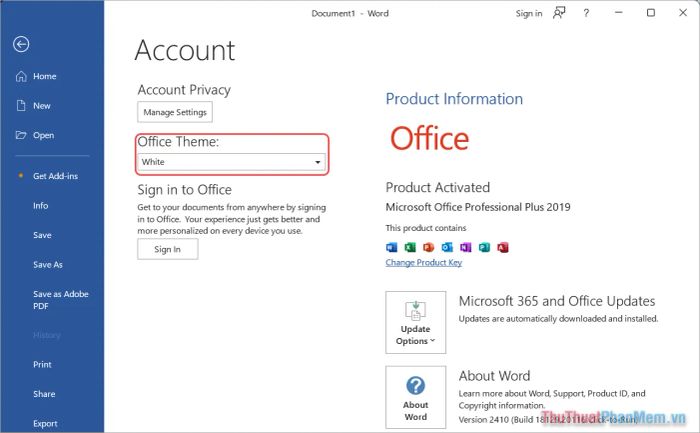Open the Share page
700x433 pixels.
tap(44, 394)
